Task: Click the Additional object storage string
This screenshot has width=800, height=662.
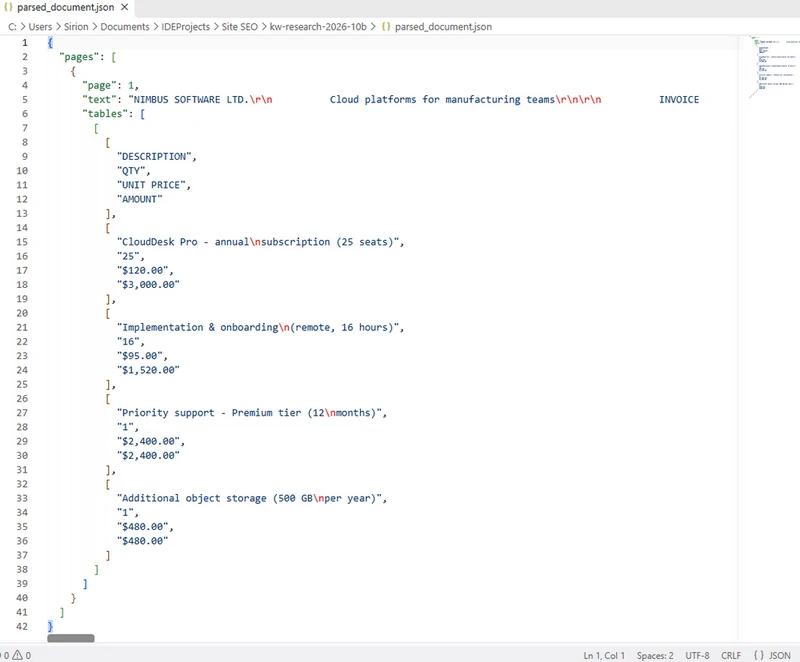Action: tap(249, 498)
